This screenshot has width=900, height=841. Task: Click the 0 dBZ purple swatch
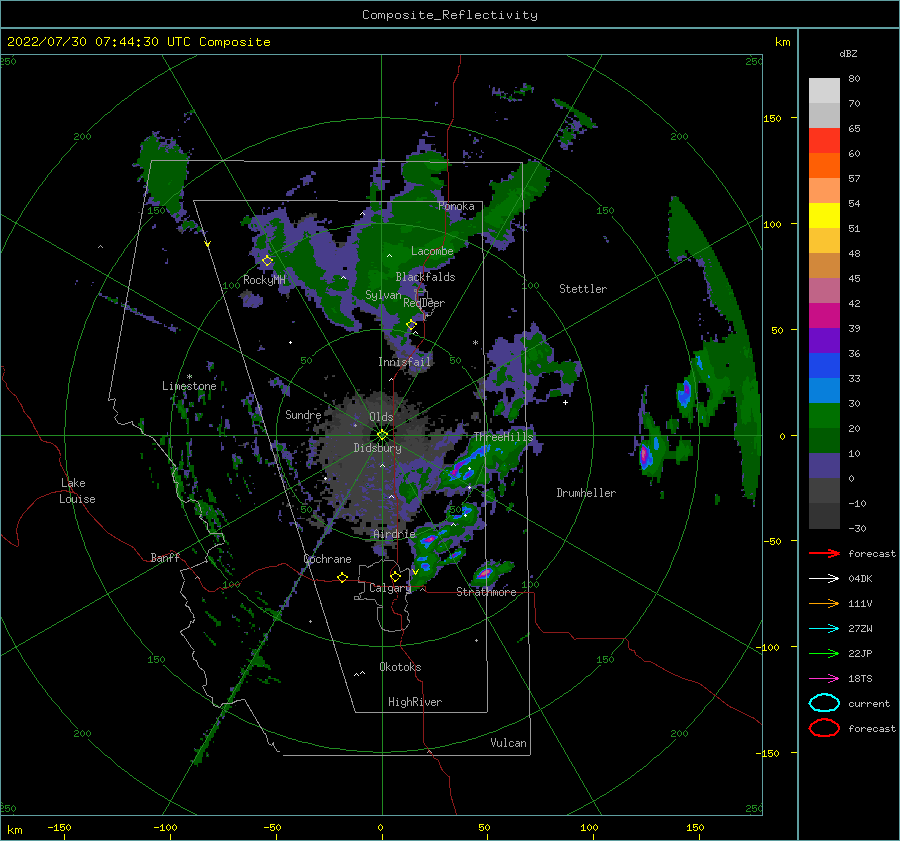point(824,466)
